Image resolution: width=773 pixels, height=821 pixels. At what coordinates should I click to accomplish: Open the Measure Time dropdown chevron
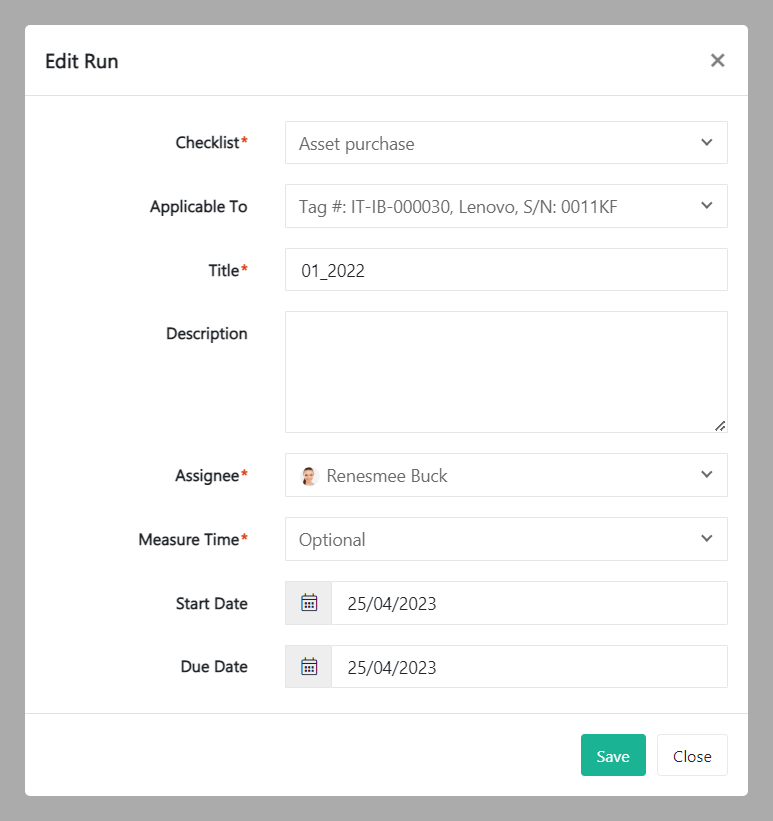click(706, 539)
